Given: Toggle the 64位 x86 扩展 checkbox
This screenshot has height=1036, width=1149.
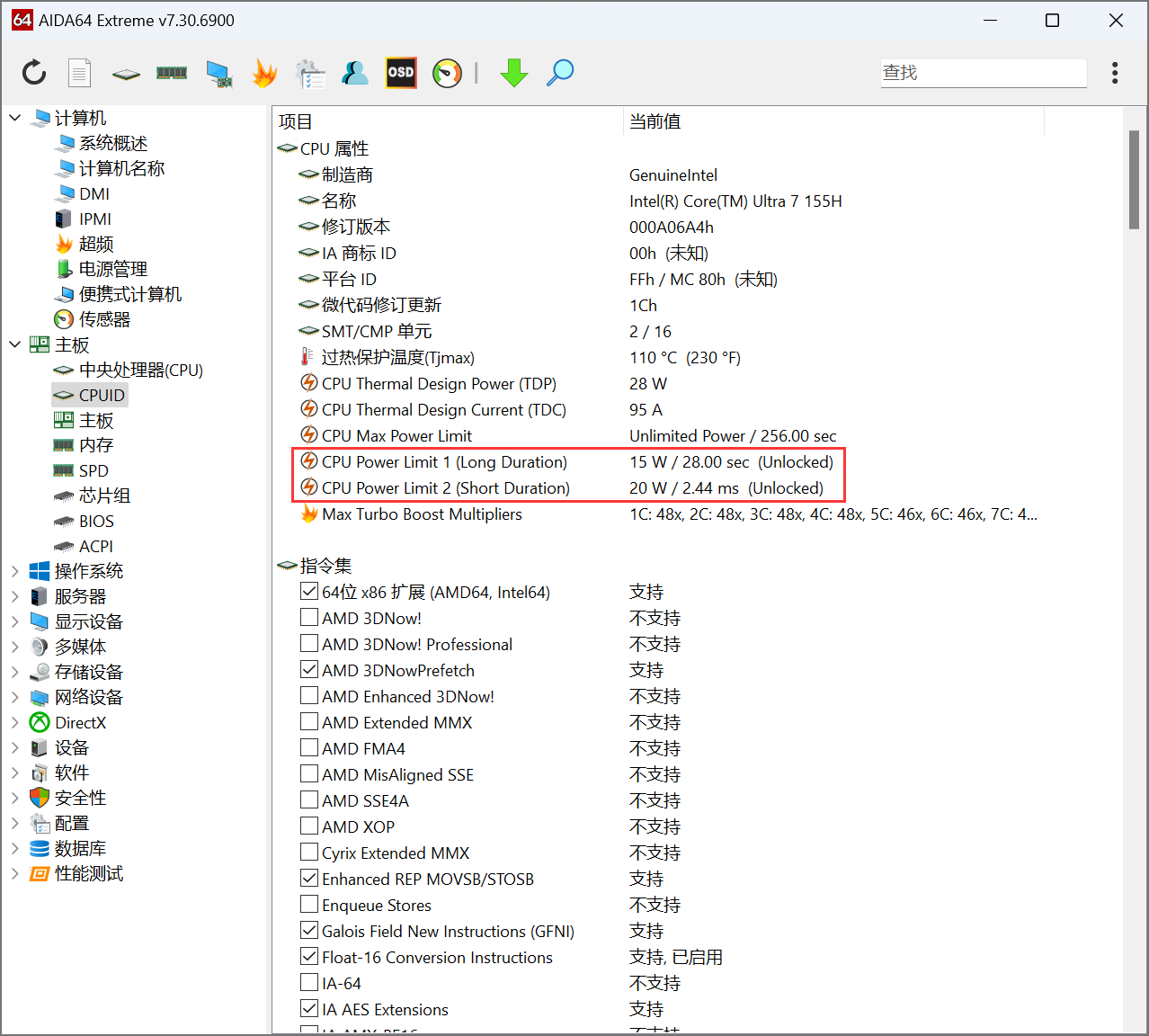Looking at the screenshot, I should pyautogui.click(x=309, y=591).
